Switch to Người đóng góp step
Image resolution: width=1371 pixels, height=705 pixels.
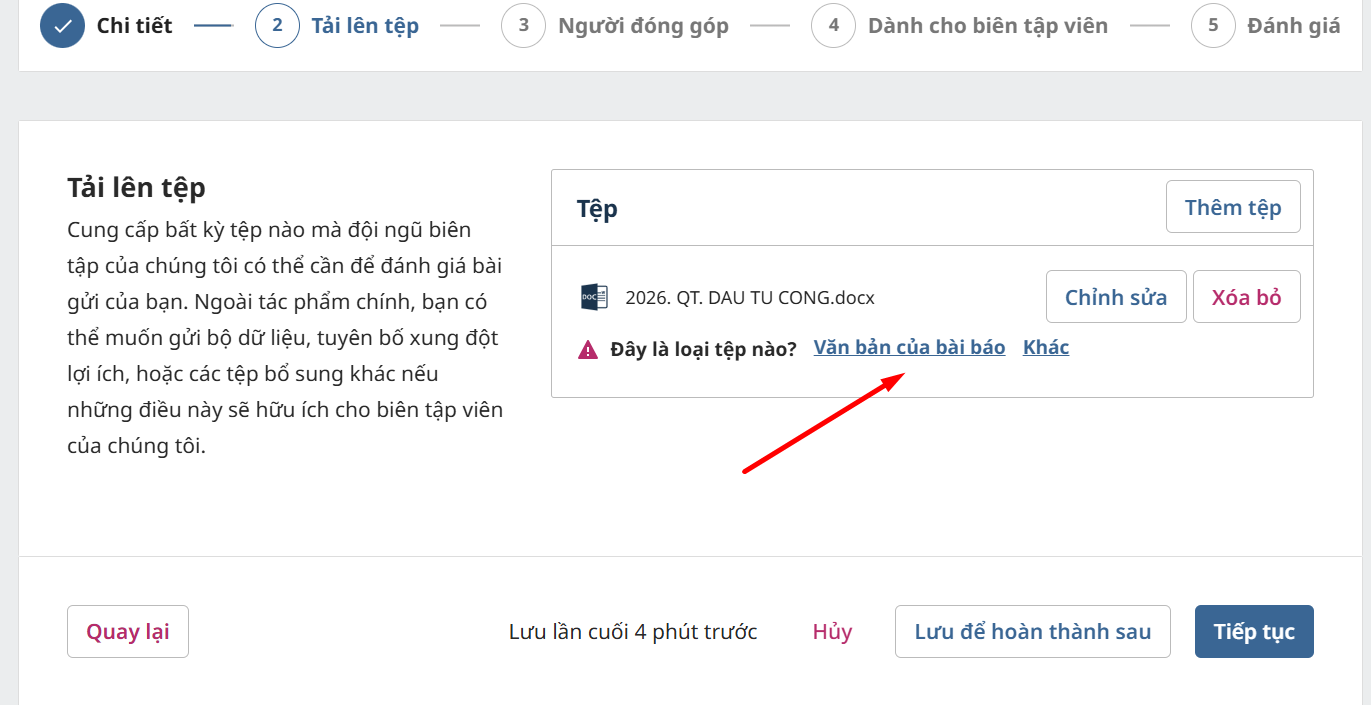point(643,26)
